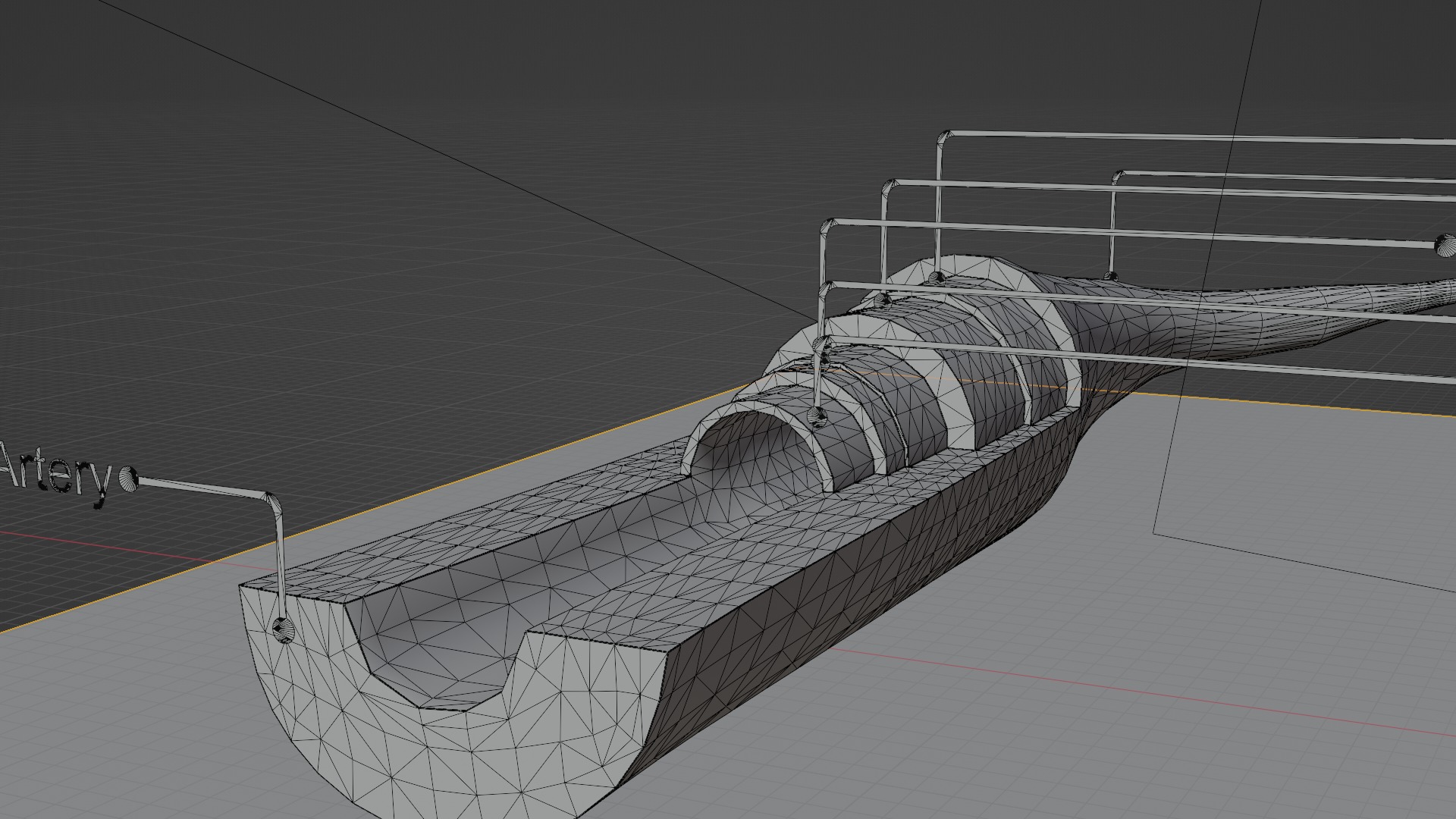Select the sphere at the right leader line end
The width and height of the screenshot is (1456, 819).
point(1445,245)
